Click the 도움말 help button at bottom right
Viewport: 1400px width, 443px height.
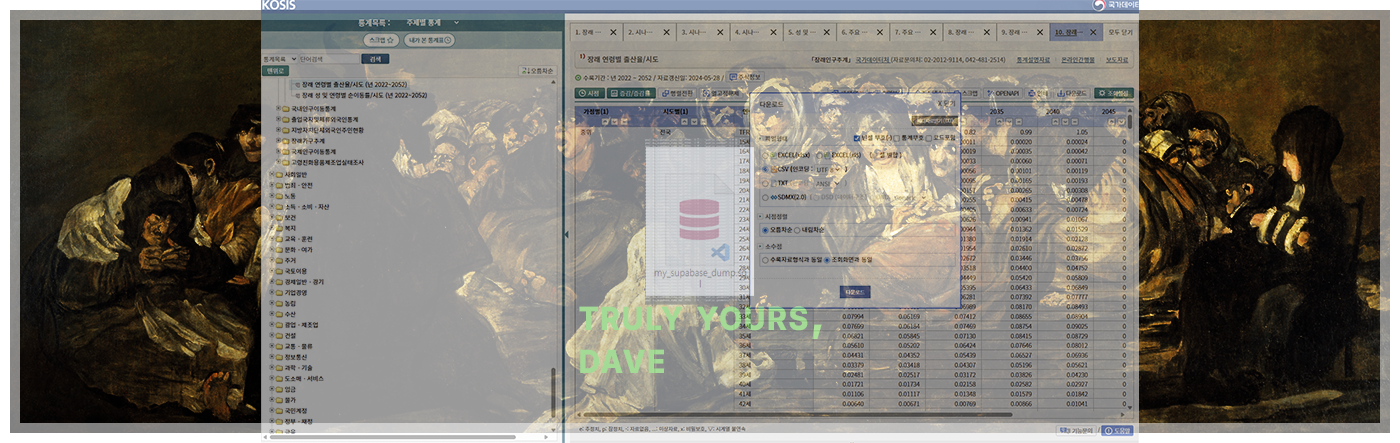[x=1117, y=430]
